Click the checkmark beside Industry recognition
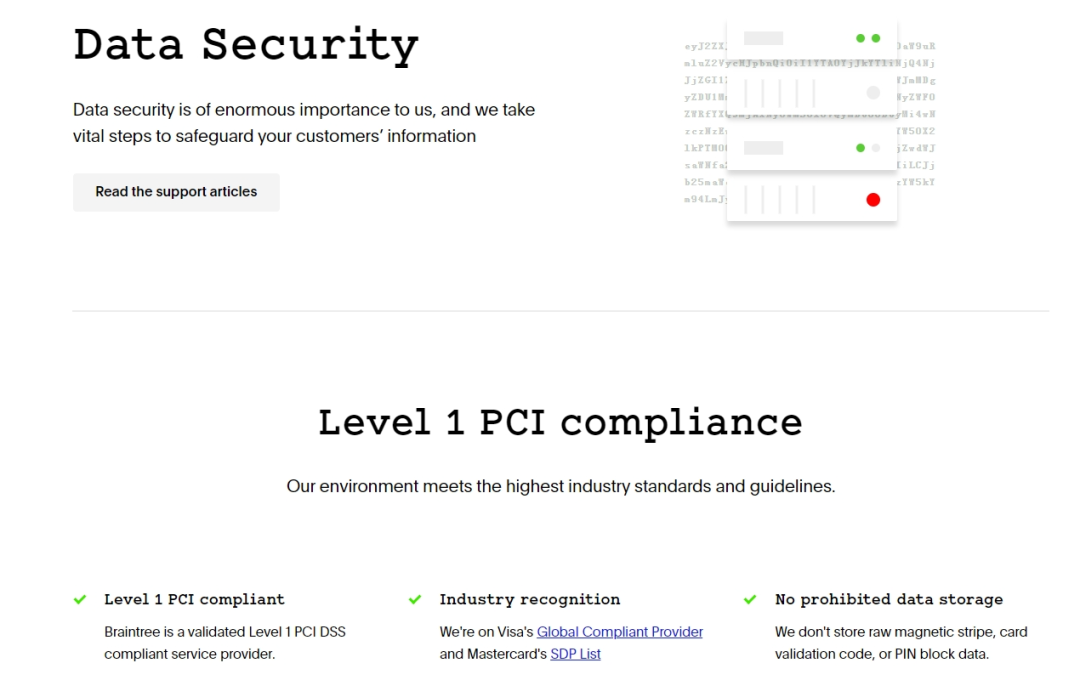Image resolution: width=1080 pixels, height=680 pixels. [x=415, y=600]
